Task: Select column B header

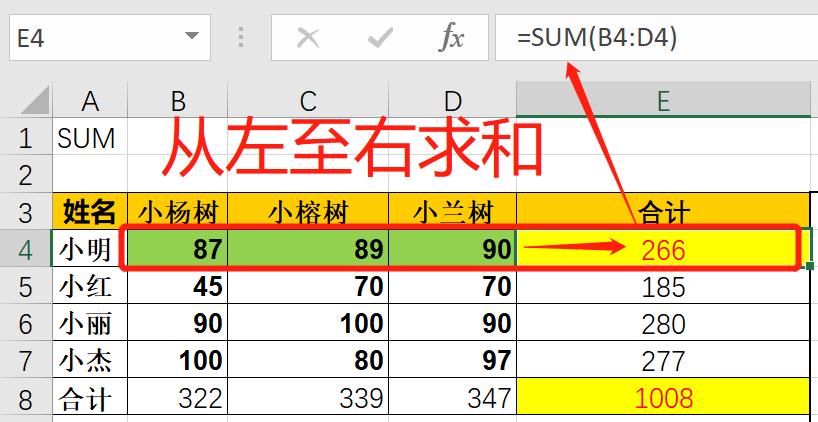Action: [177, 101]
